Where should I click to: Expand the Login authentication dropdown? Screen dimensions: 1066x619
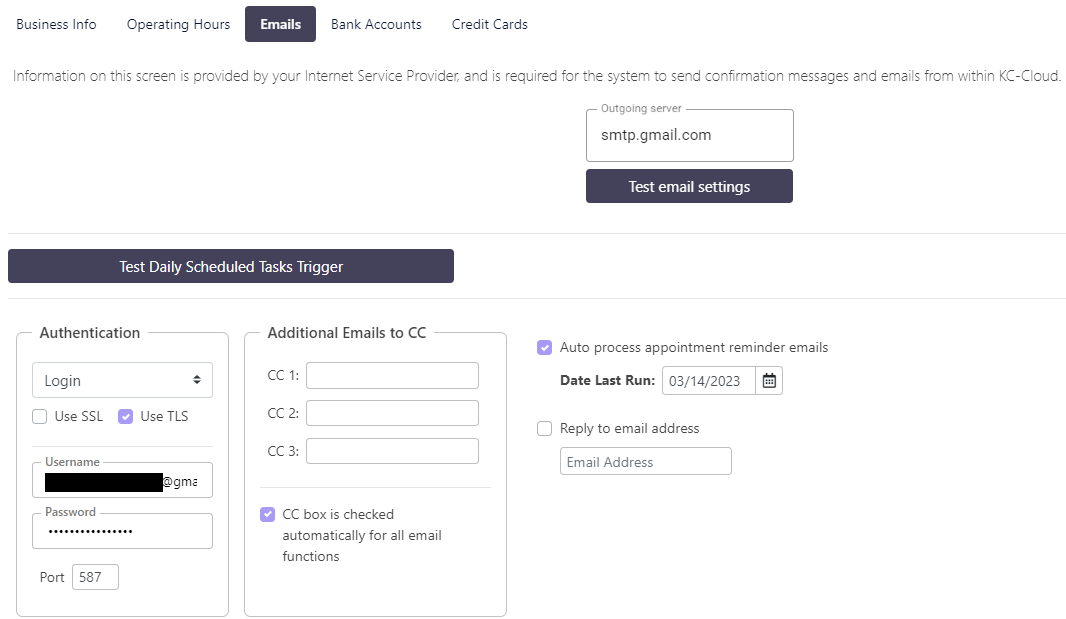point(122,380)
